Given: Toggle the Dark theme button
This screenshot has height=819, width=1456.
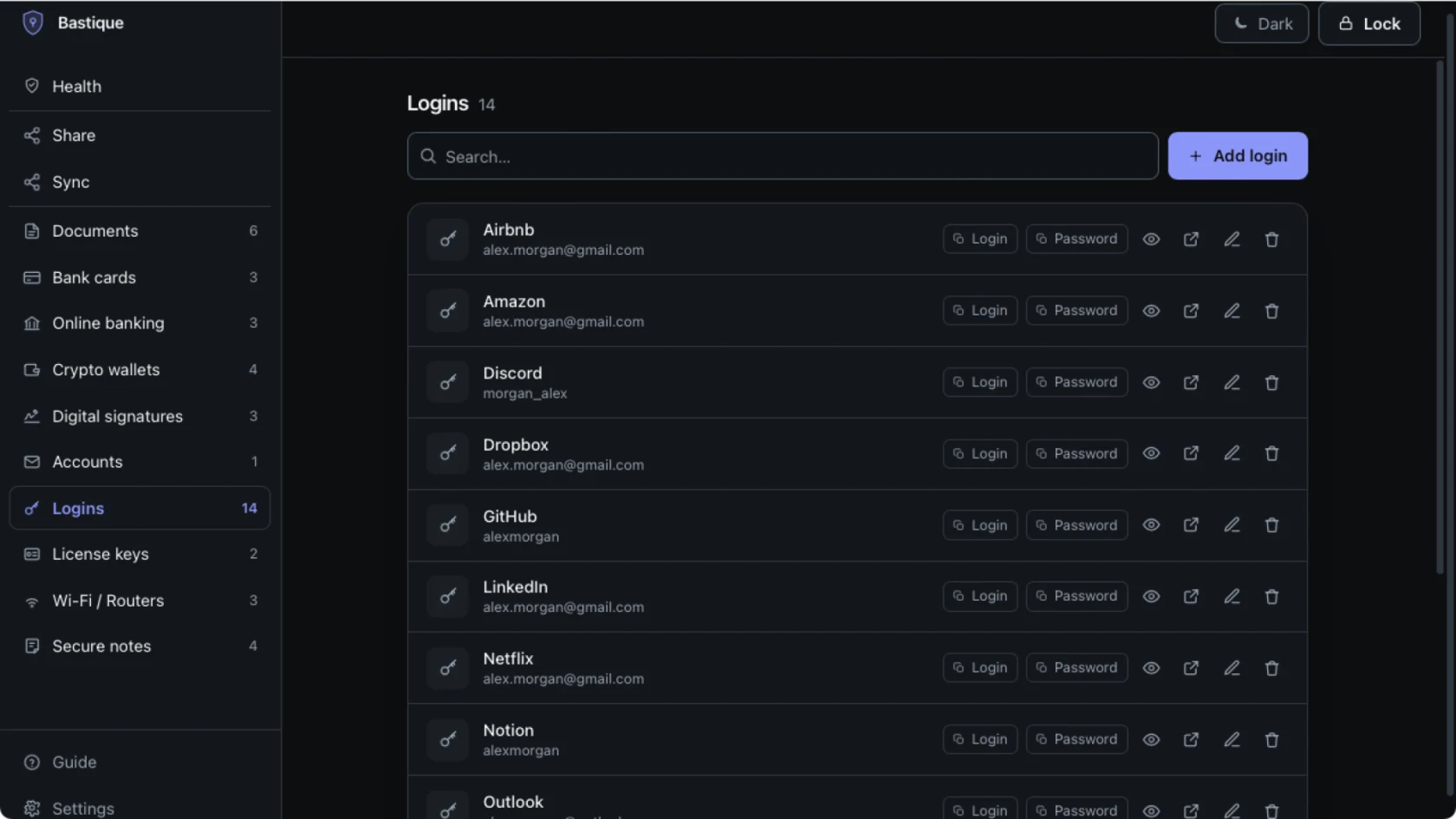Looking at the screenshot, I should [1262, 23].
